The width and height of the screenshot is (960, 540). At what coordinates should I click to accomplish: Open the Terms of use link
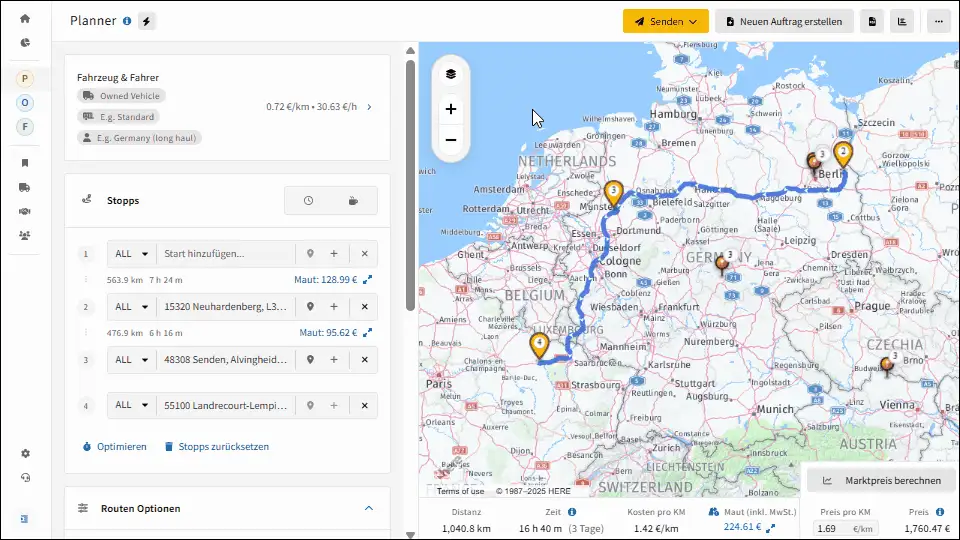[x=460, y=491]
